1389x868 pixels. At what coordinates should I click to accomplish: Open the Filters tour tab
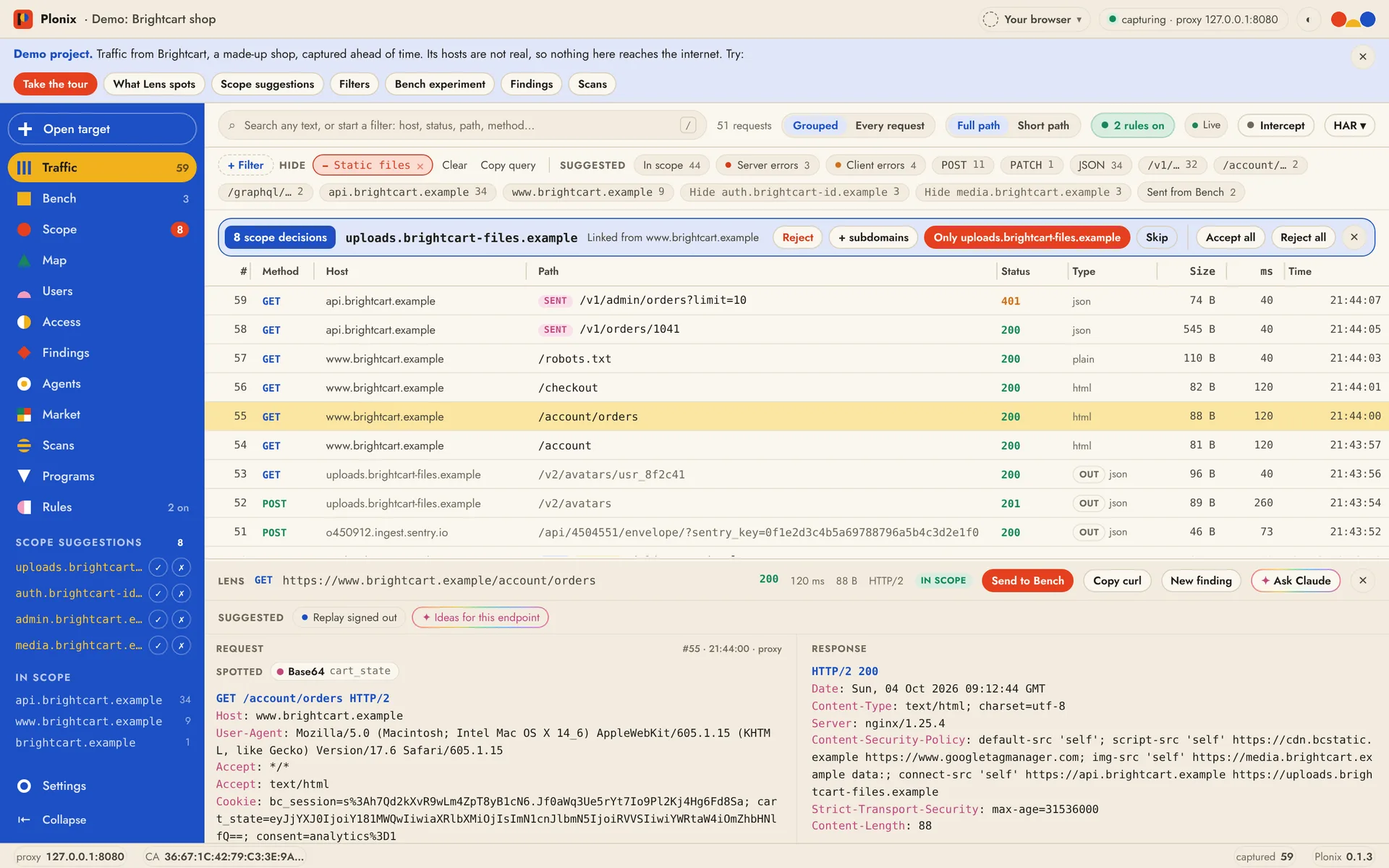(x=354, y=84)
